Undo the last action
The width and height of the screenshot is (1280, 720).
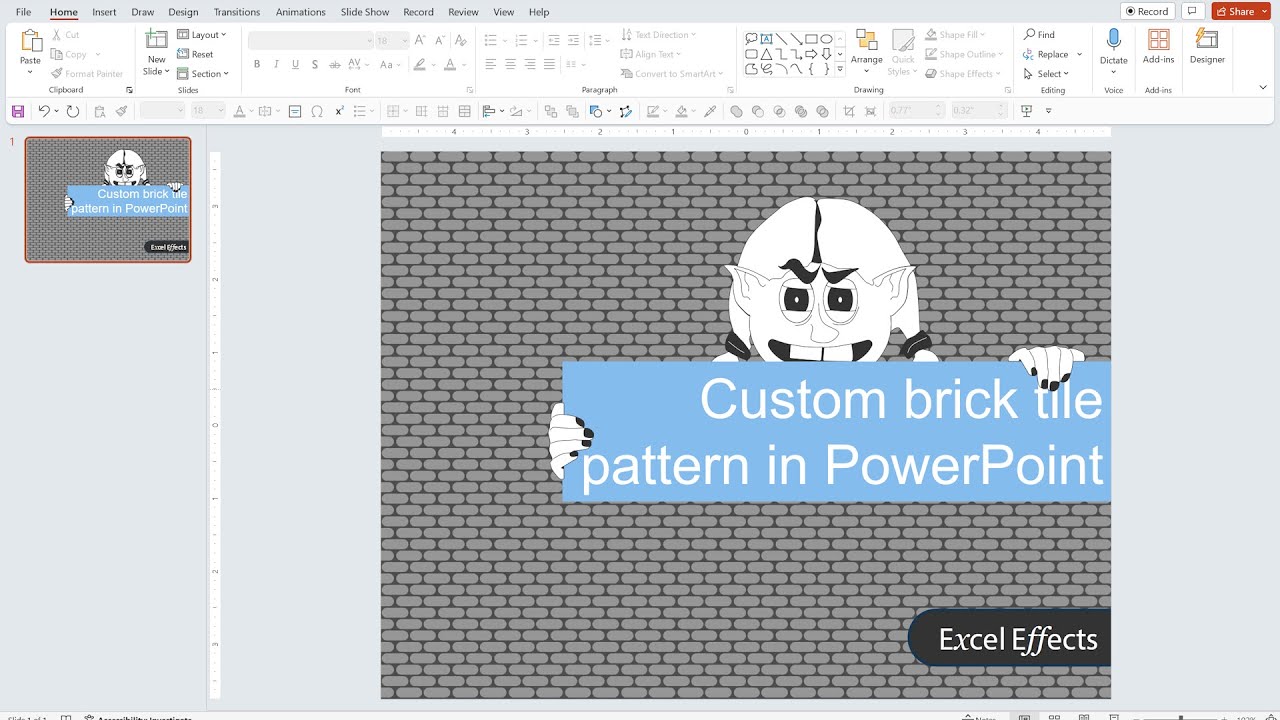click(x=44, y=111)
